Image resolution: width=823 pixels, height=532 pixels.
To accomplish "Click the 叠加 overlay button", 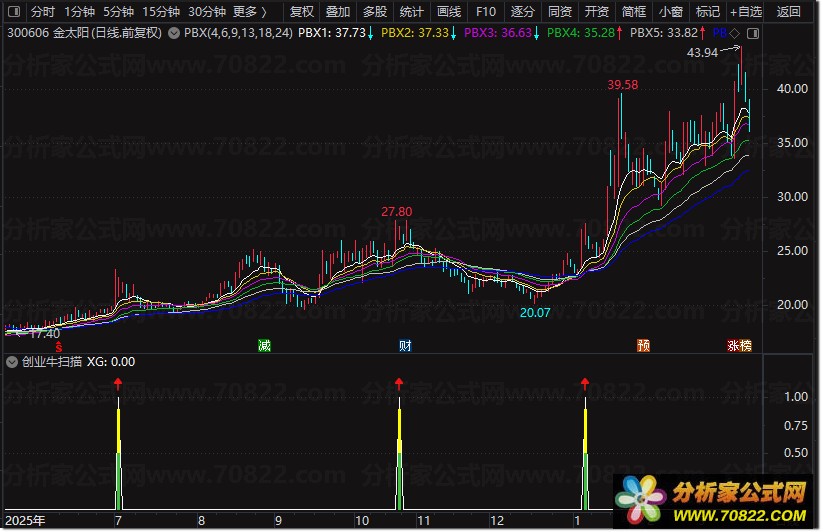I will pyautogui.click(x=337, y=12).
